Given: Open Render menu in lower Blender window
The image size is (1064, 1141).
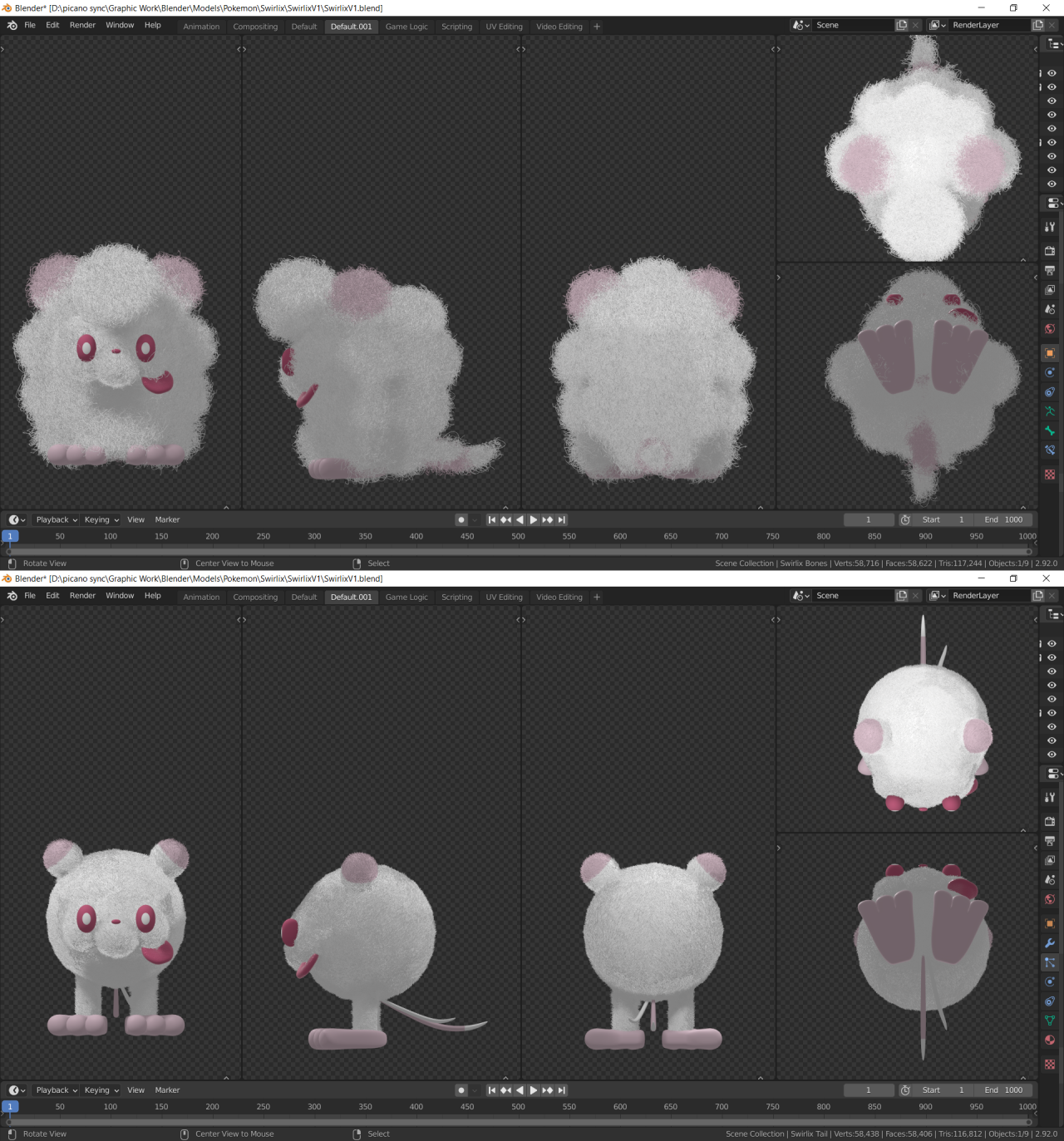Looking at the screenshot, I should 82,596.
